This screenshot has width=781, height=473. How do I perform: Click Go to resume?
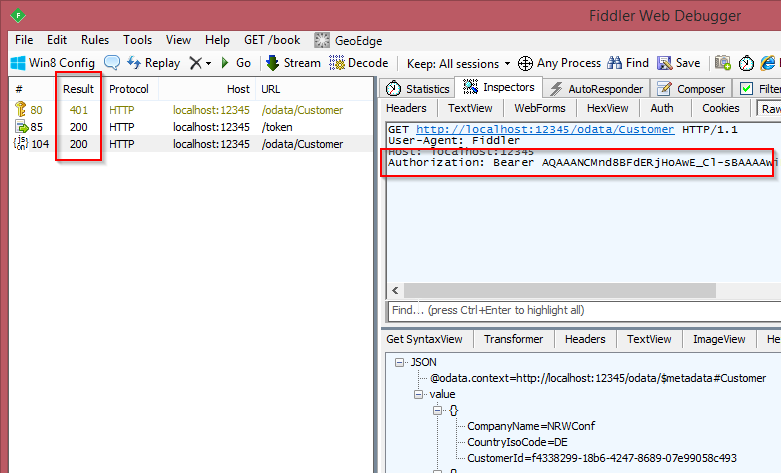point(236,63)
